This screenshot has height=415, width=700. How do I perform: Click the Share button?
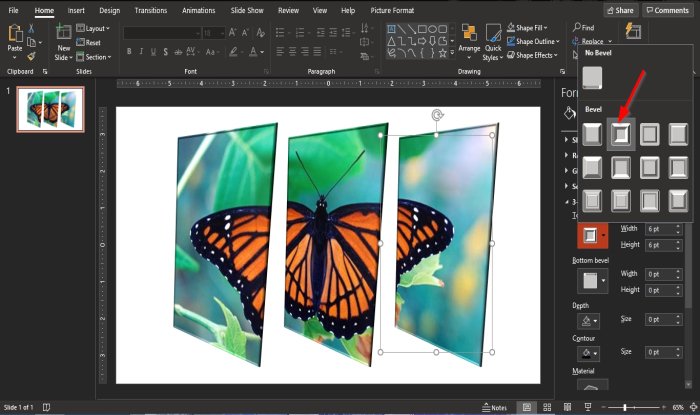619,10
